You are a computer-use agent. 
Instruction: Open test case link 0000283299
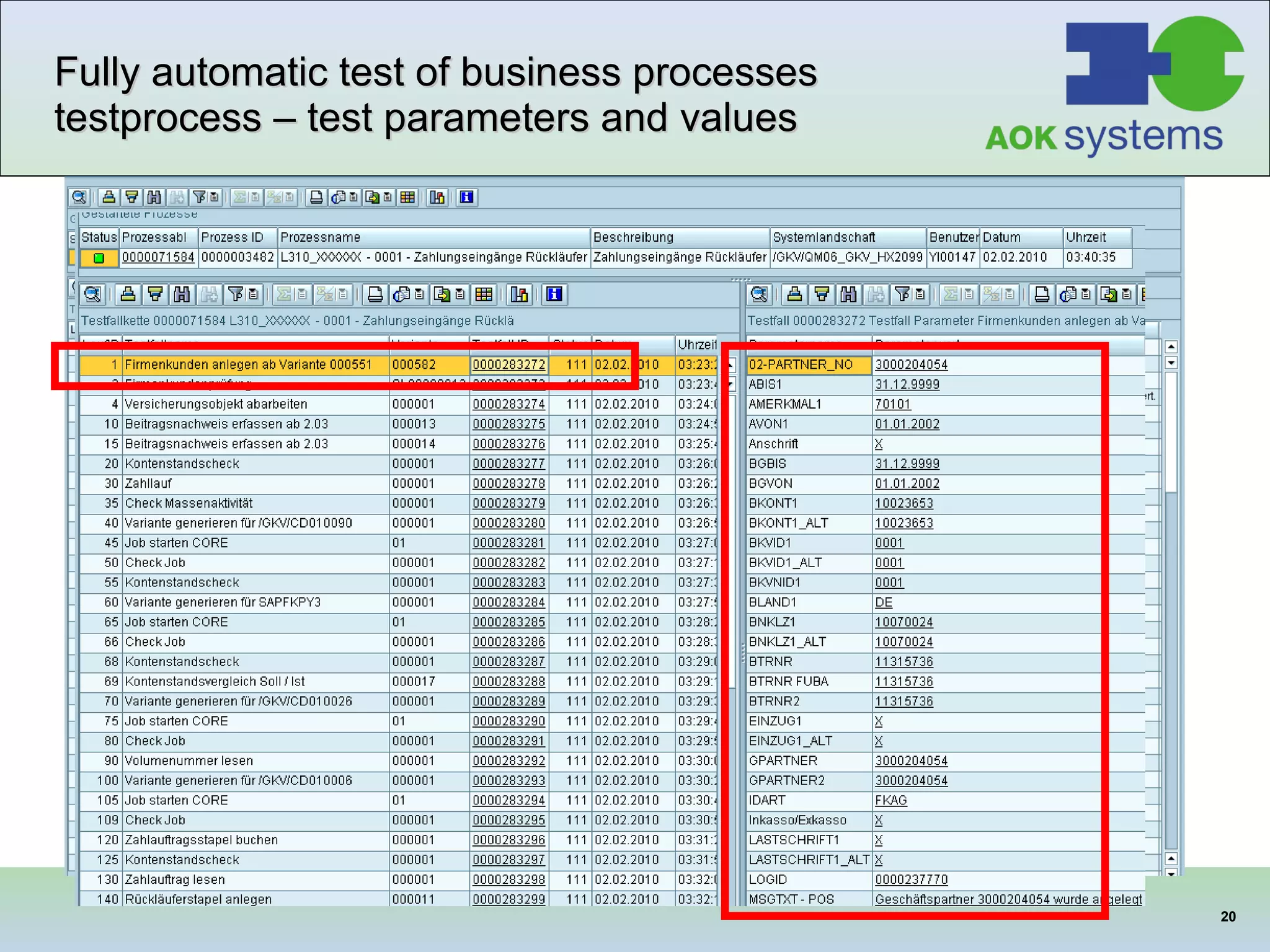[x=508, y=899]
